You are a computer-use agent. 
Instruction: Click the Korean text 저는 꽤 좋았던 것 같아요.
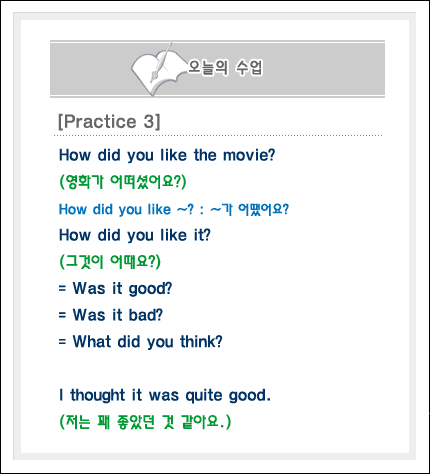coord(145,422)
